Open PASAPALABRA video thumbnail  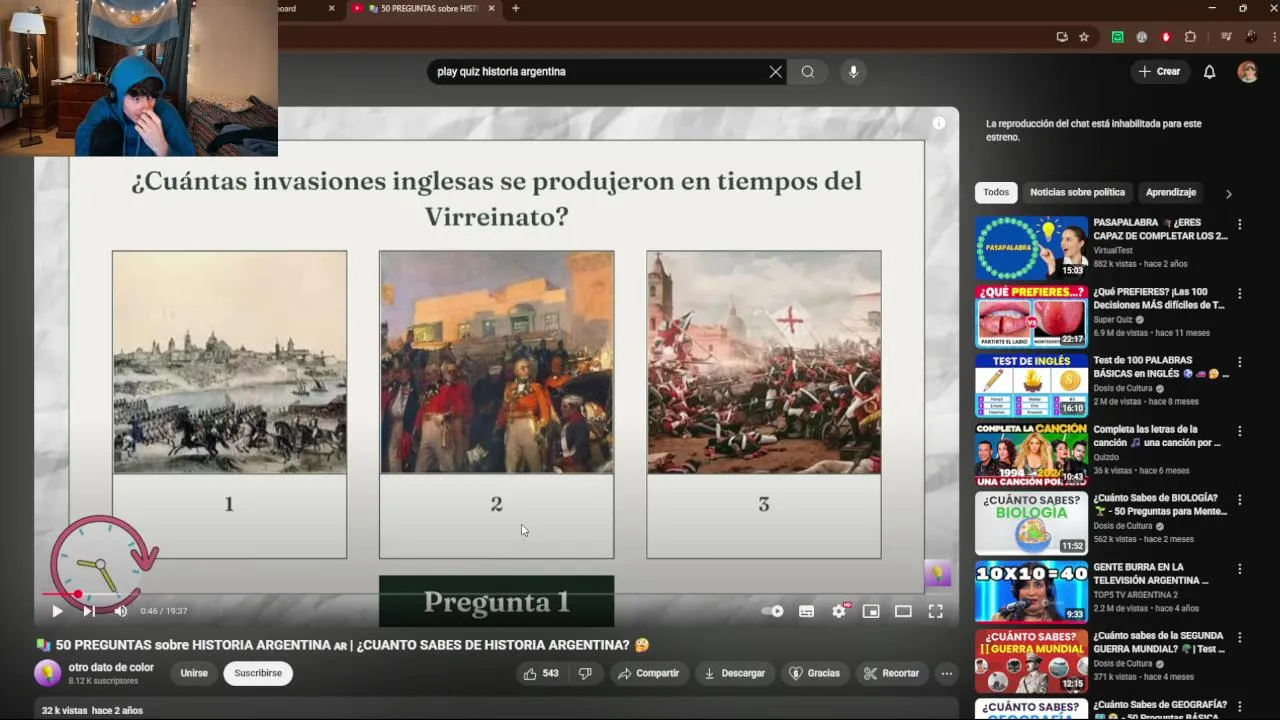(x=1031, y=248)
